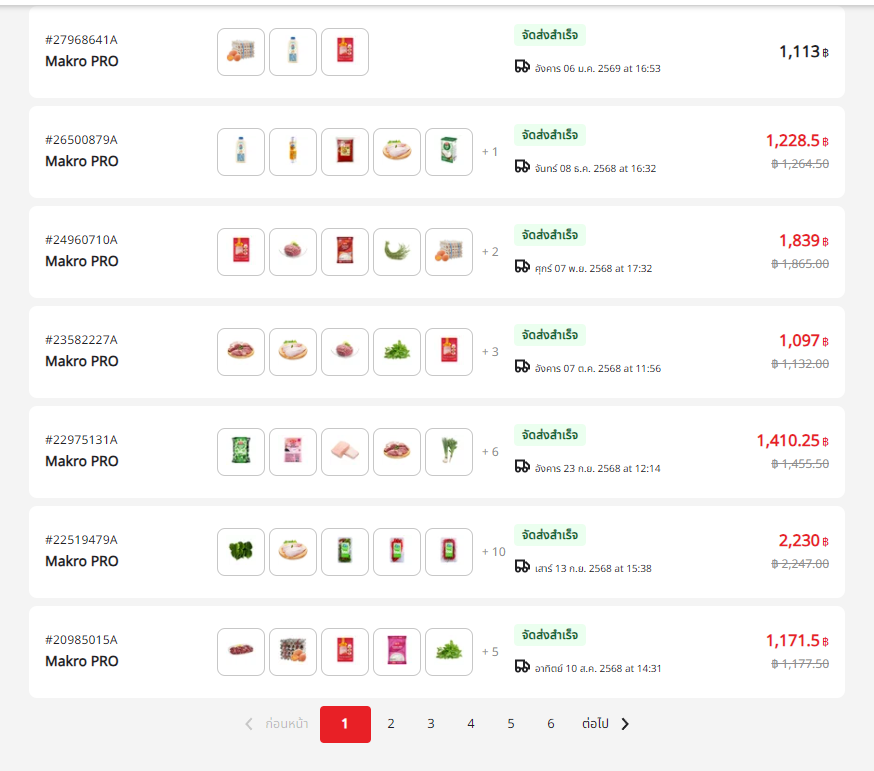Viewport: 874px width, 771px height.
Task: Click Makro PRO label under order #20985015A
Action: click(x=81, y=661)
